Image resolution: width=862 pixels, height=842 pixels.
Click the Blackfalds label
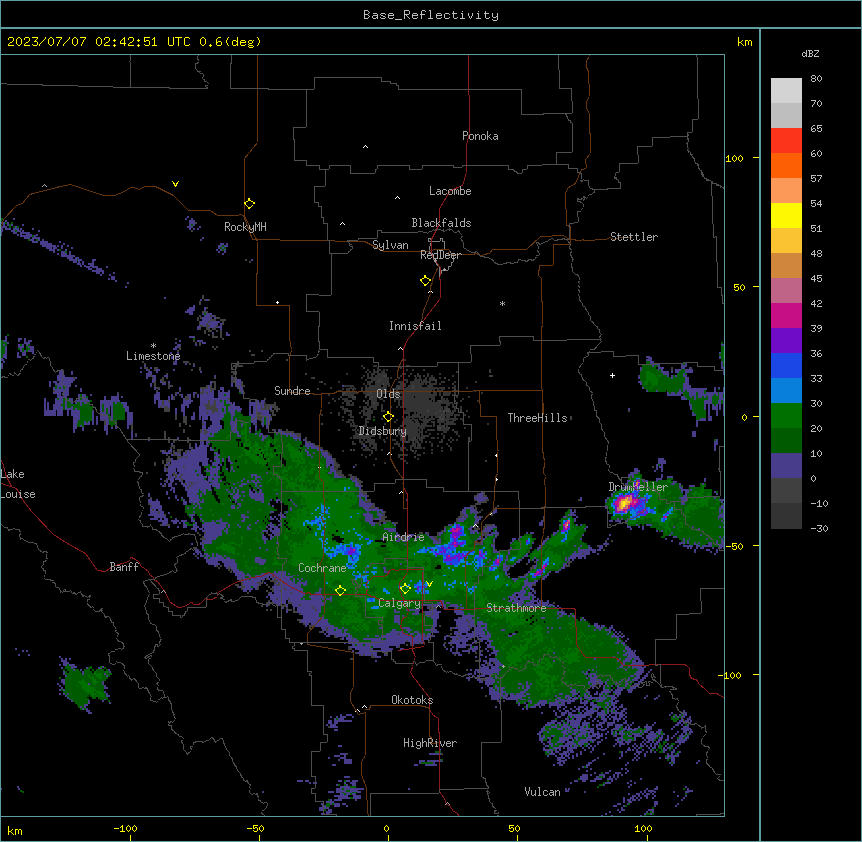pyautogui.click(x=441, y=223)
